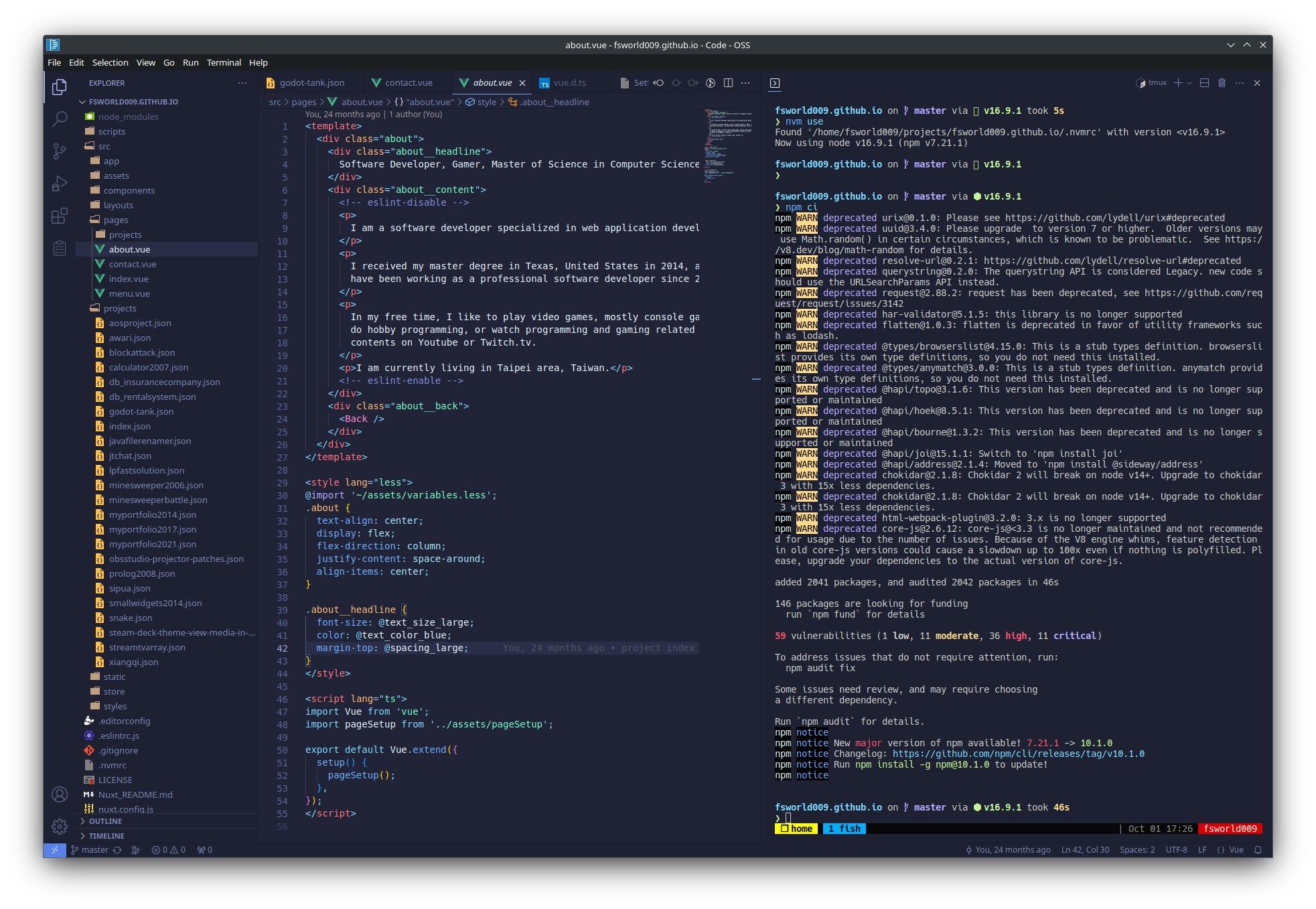This screenshot has height=909, width=1316.
Task: Open notifications bell in status bar
Action: pos(1258,850)
